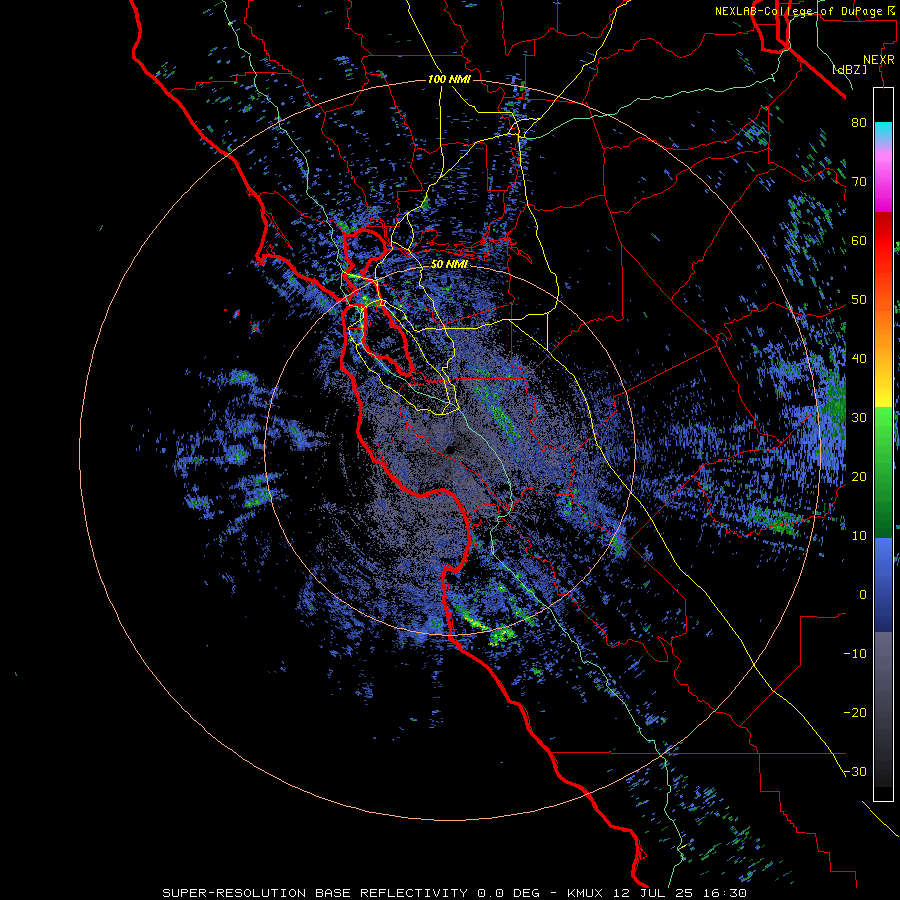Click the 70 value on the dBZ scale
Viewport: 900px width, 900px height.
pos(859,181)
